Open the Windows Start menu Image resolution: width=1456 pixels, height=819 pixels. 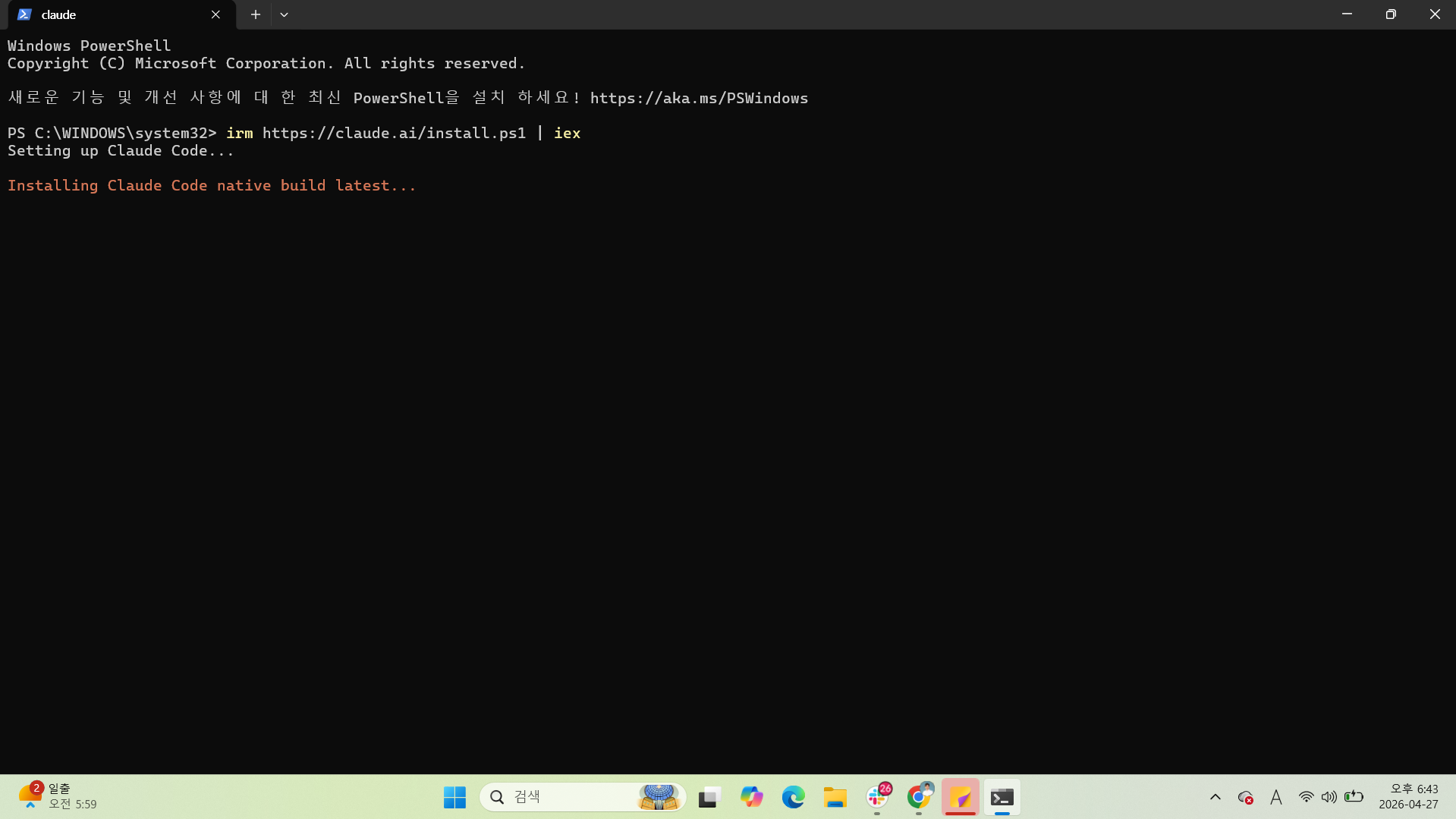click(454, 797)
